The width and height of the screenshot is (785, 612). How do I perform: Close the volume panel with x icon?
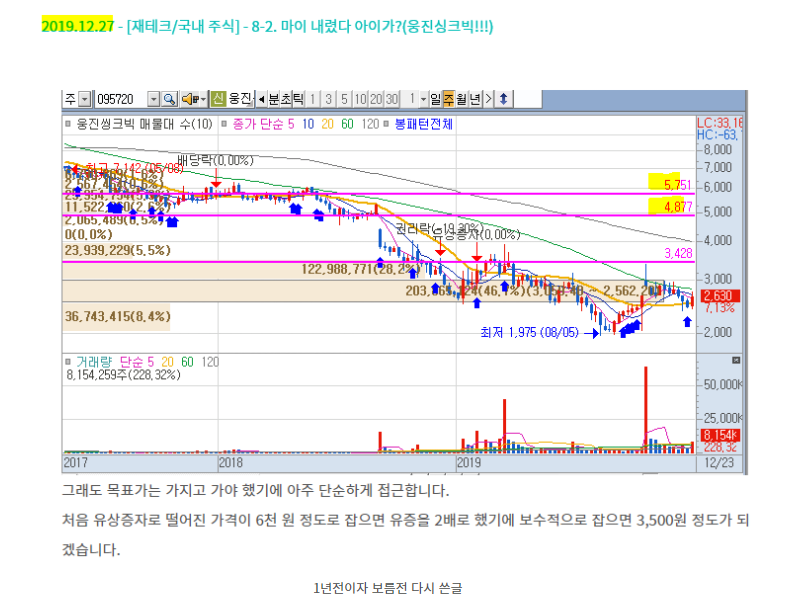click(x=736, y=360)
